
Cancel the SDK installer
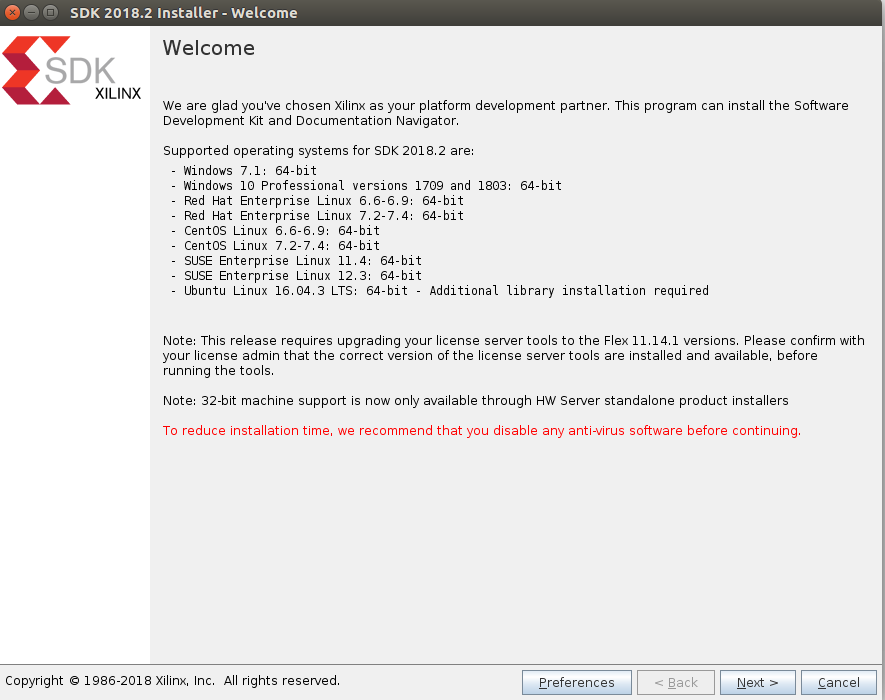(x=838, y=682)
